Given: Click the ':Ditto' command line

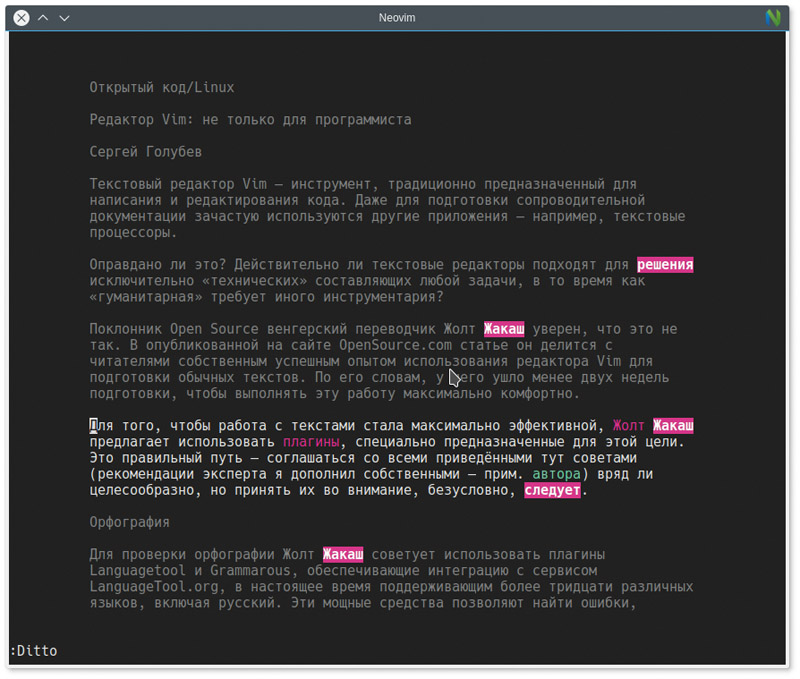Looking at the screenshot, I should click(x=34, y=650).
